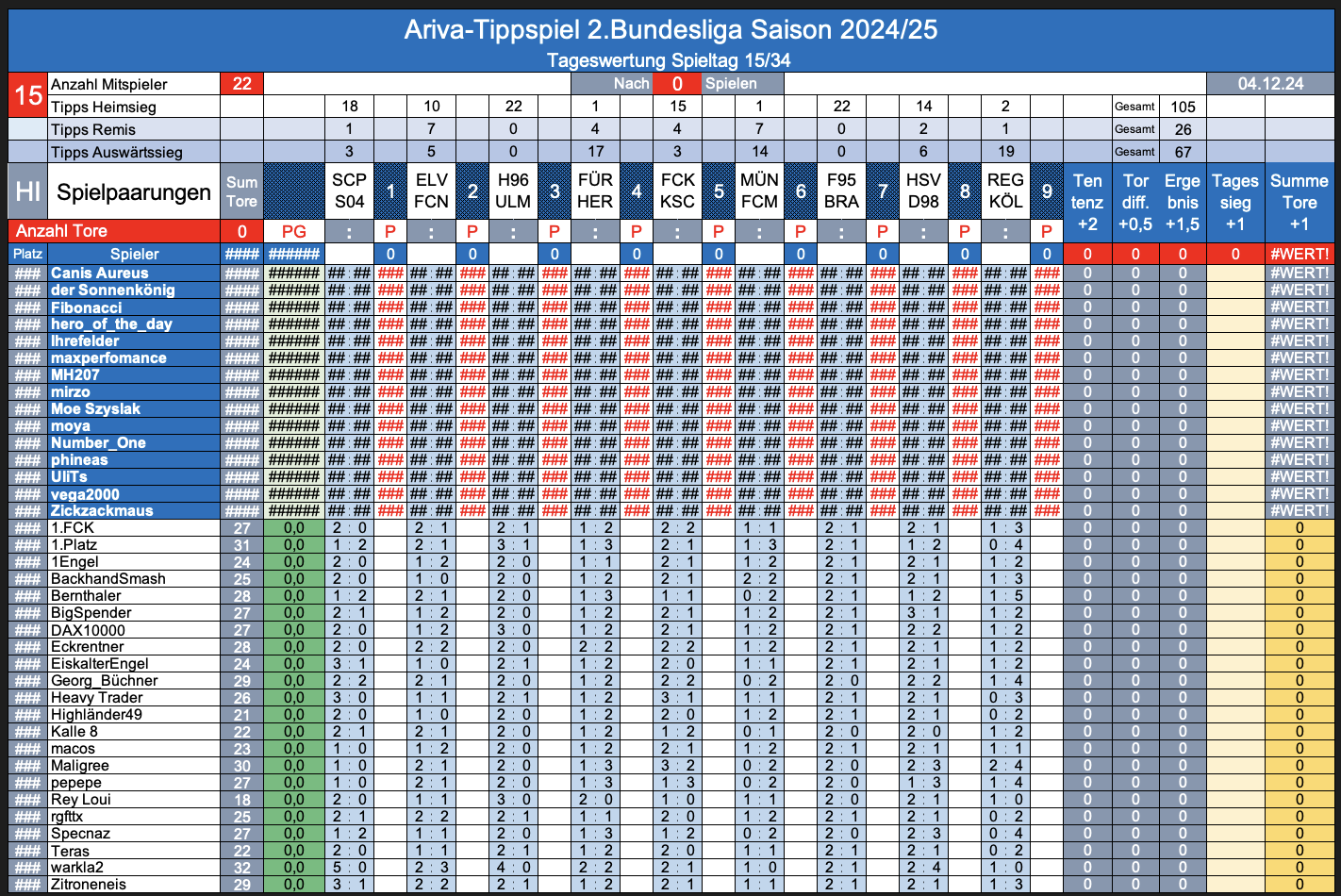Viewport: 1341px width, 896px height.
Task: Click player DAX10000
Action: (88, 629)
